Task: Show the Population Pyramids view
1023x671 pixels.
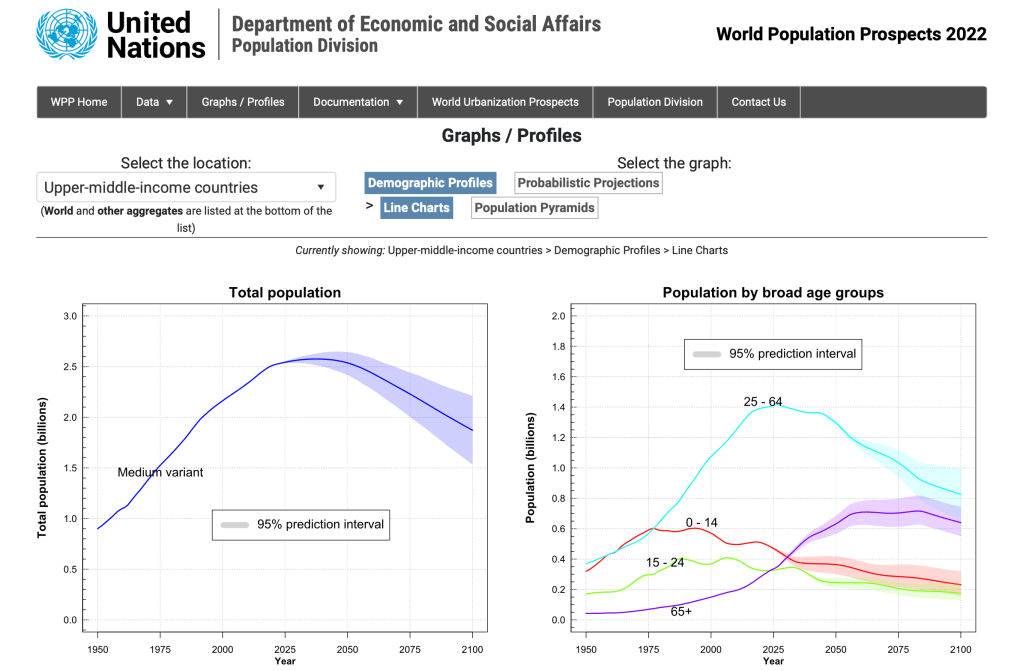Action: click(x=534, y=208)
